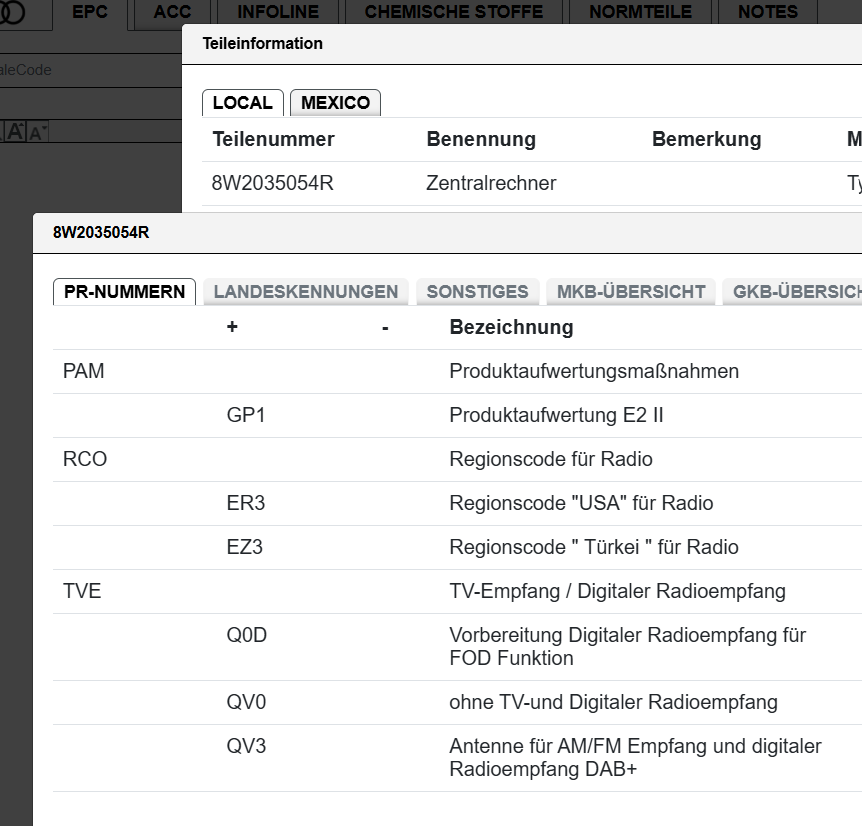The height and width of the screenshot is (826, 862).
Task: Click the minus column header
Action: (x=385, y=328)
